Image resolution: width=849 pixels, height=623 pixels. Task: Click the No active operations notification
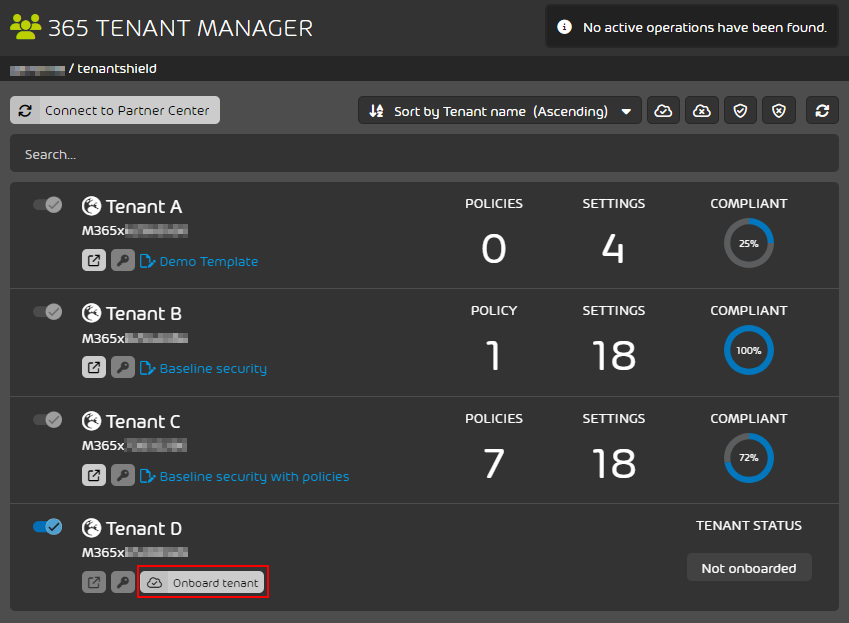coord(691,27)
